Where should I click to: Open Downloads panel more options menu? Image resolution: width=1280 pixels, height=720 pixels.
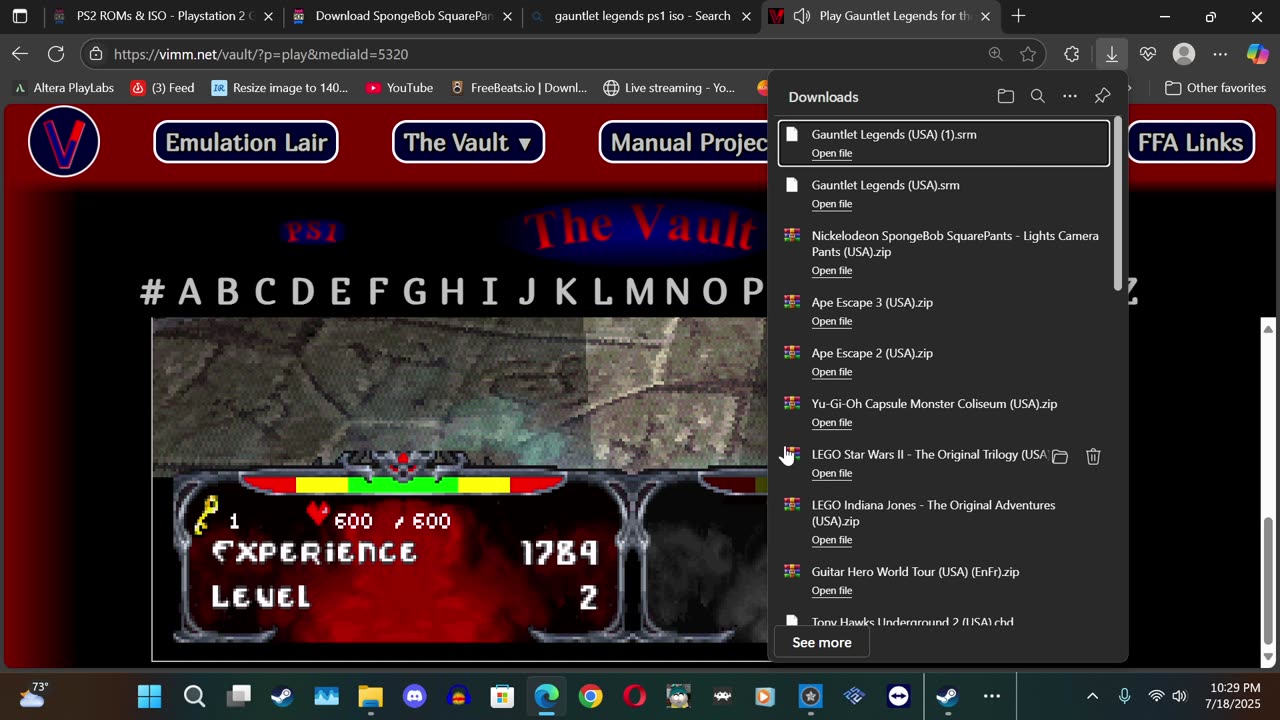[x=1069, y=96]
